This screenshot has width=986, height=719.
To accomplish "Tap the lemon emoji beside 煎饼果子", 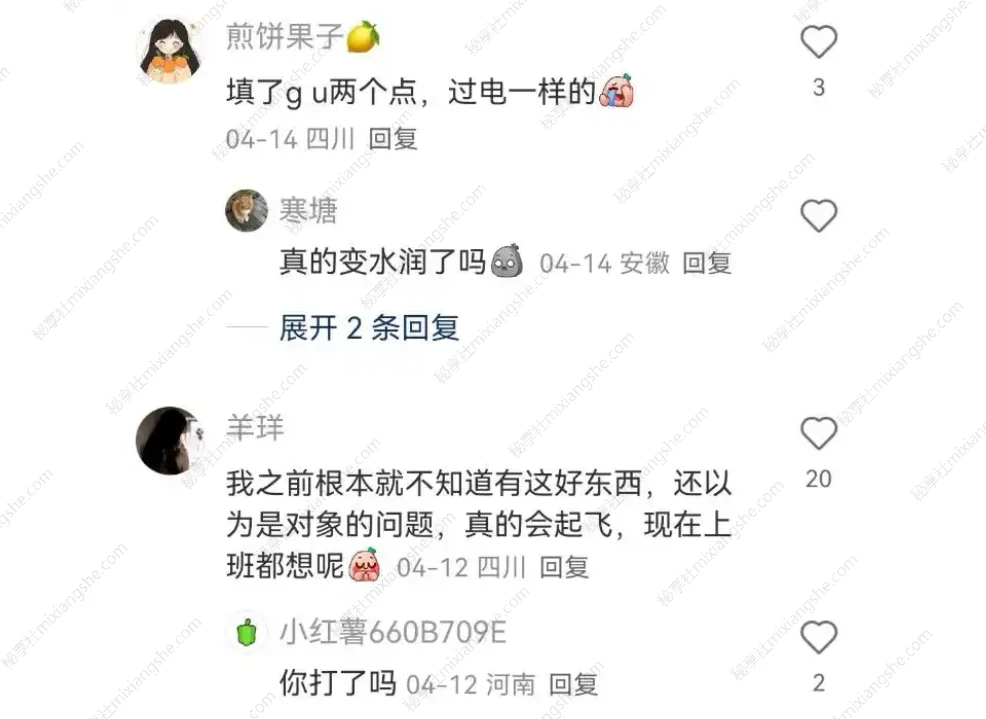I will [x=363, y=36].
